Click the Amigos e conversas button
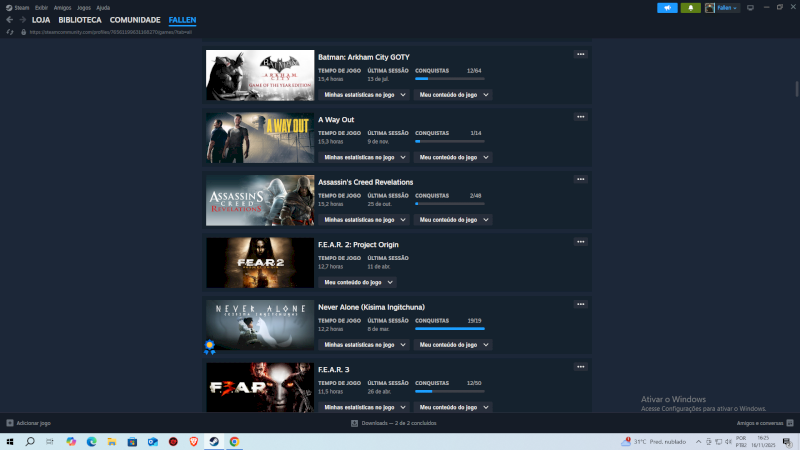 coord(764,423)
